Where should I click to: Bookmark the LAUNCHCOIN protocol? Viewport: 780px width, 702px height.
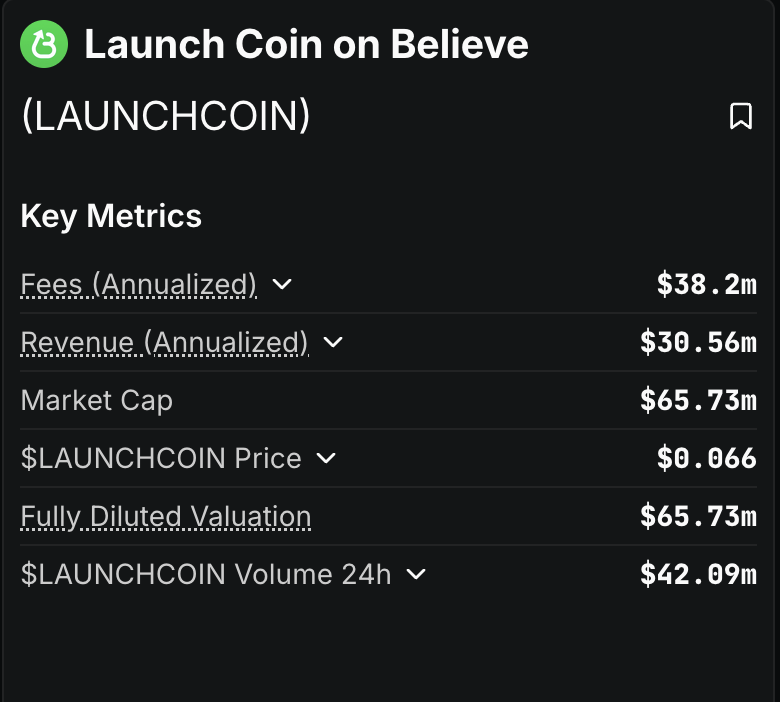[741, 116]
